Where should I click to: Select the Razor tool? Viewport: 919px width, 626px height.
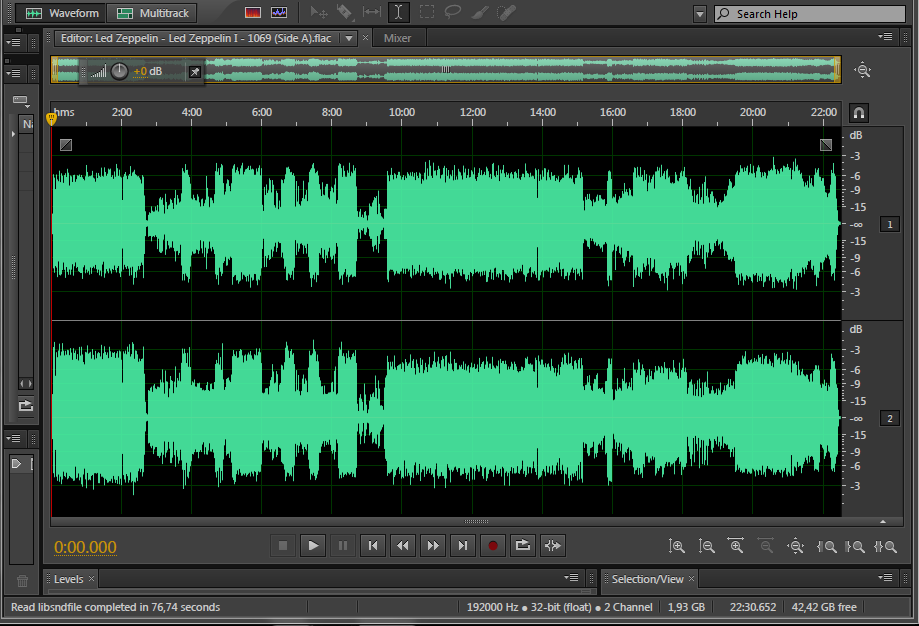pyautogui.click(x=345, y=12)
